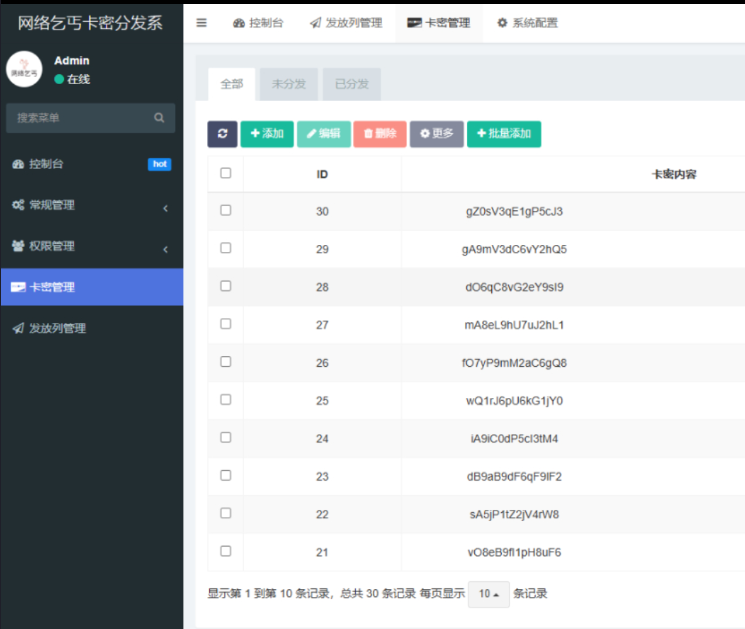
Task: Switch to the 已分发 tab
Action: (x=351, y=85)
